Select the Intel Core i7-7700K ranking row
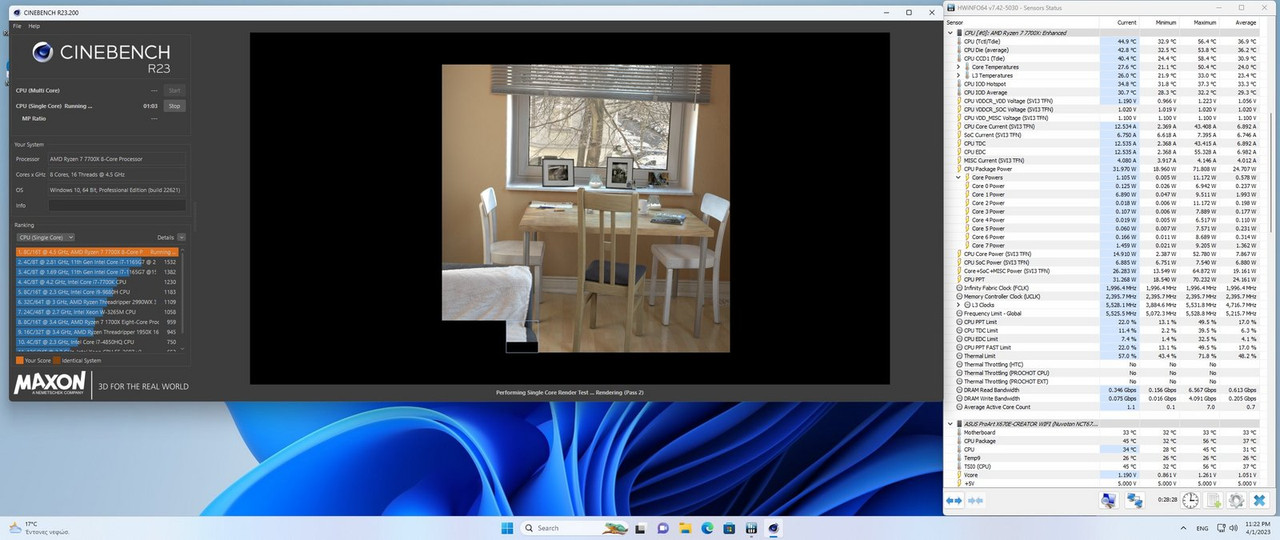The height and width of the screenshot is (540, 1280). pos(98,282)
